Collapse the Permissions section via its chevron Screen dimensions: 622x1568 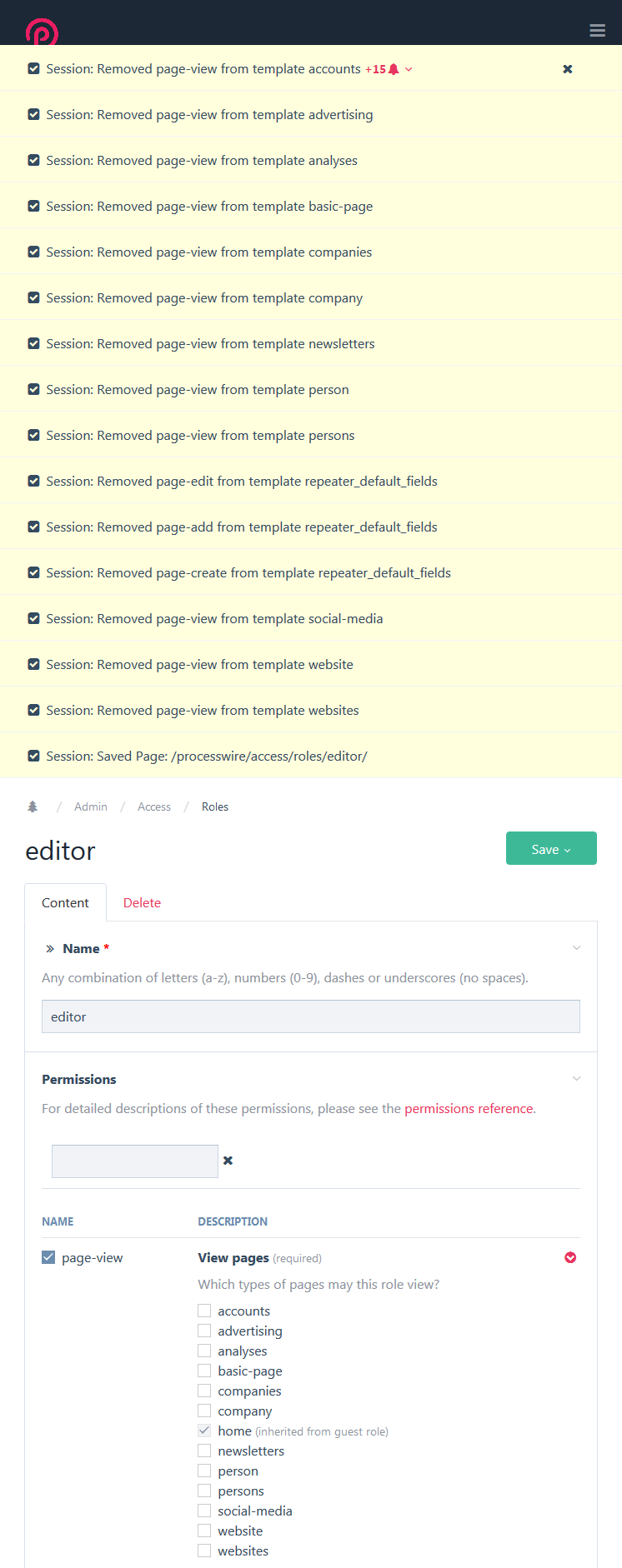pos(576,1078)
